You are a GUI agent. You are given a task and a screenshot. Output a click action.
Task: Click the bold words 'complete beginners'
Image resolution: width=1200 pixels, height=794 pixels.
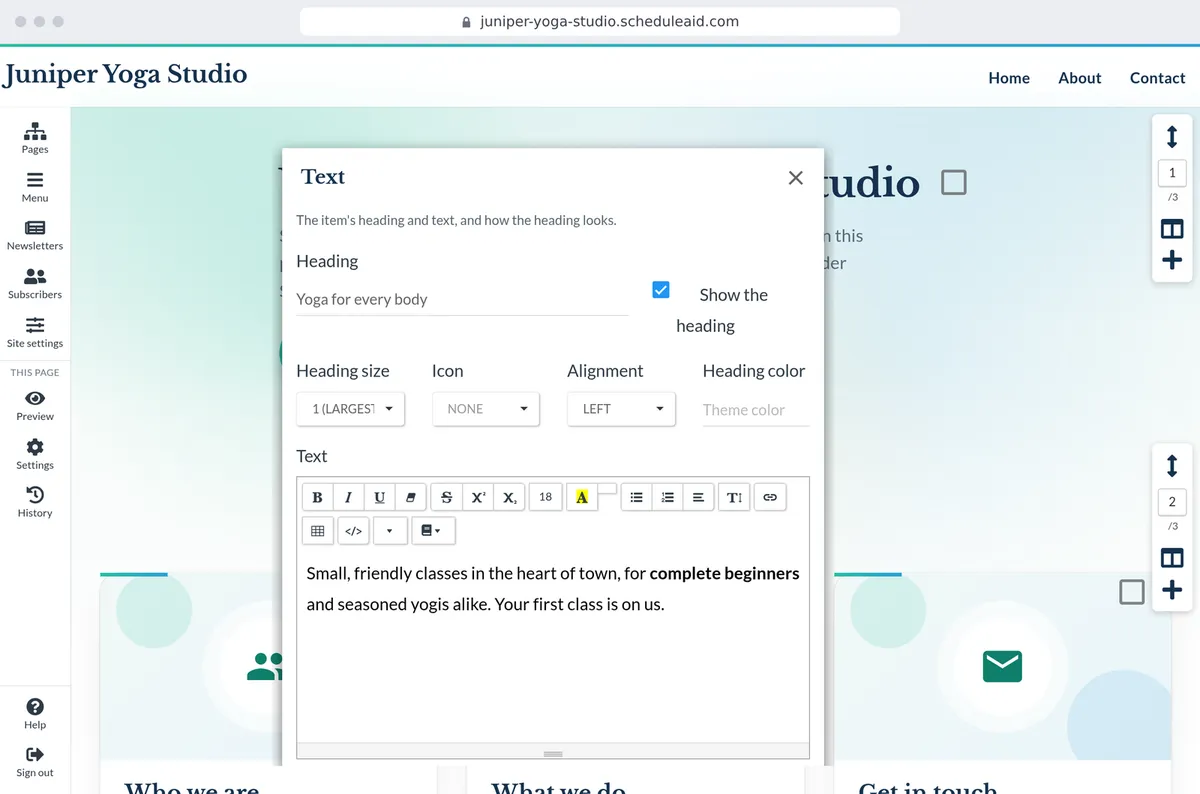tap(724, 574)
